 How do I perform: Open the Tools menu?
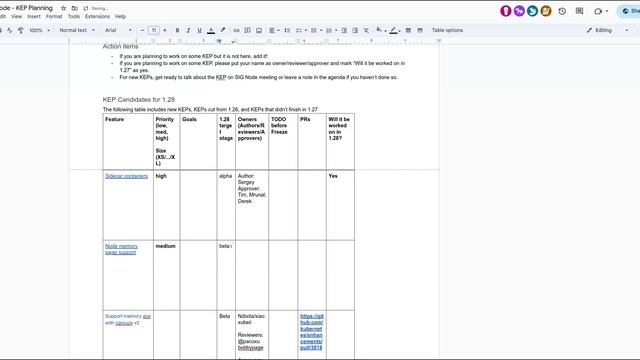coord(73,17)
